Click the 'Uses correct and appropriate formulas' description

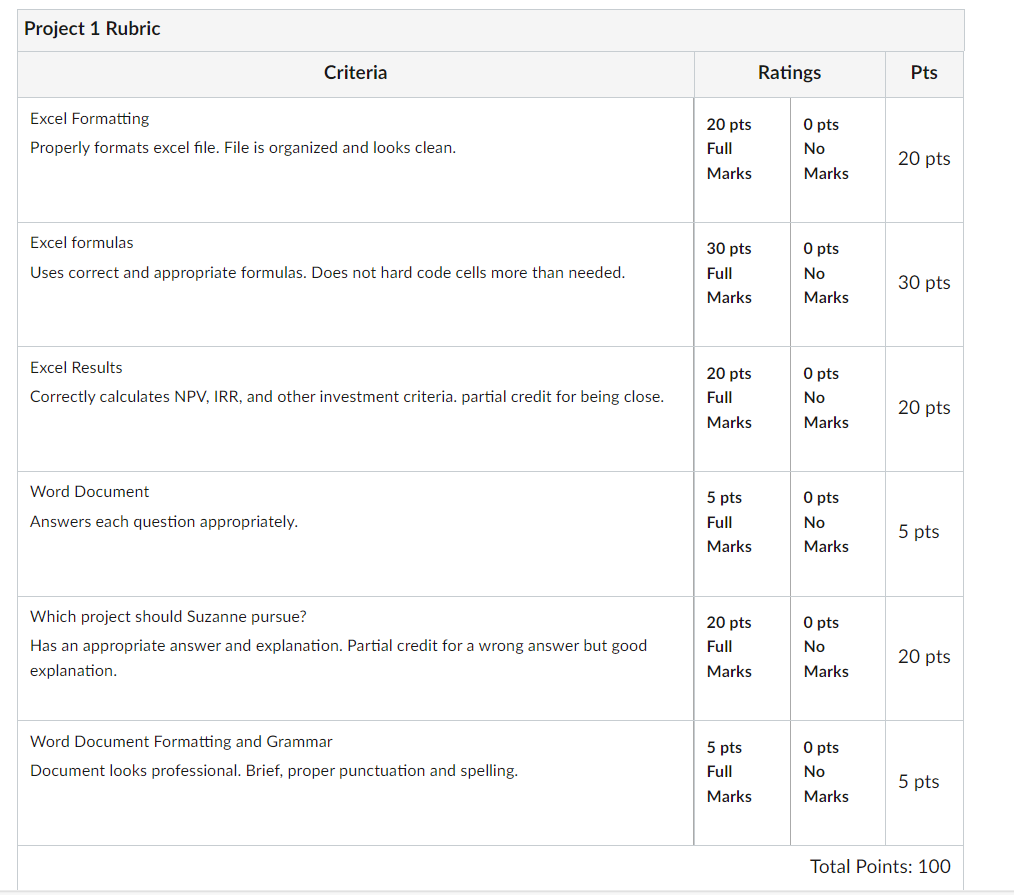pos(327,273)
